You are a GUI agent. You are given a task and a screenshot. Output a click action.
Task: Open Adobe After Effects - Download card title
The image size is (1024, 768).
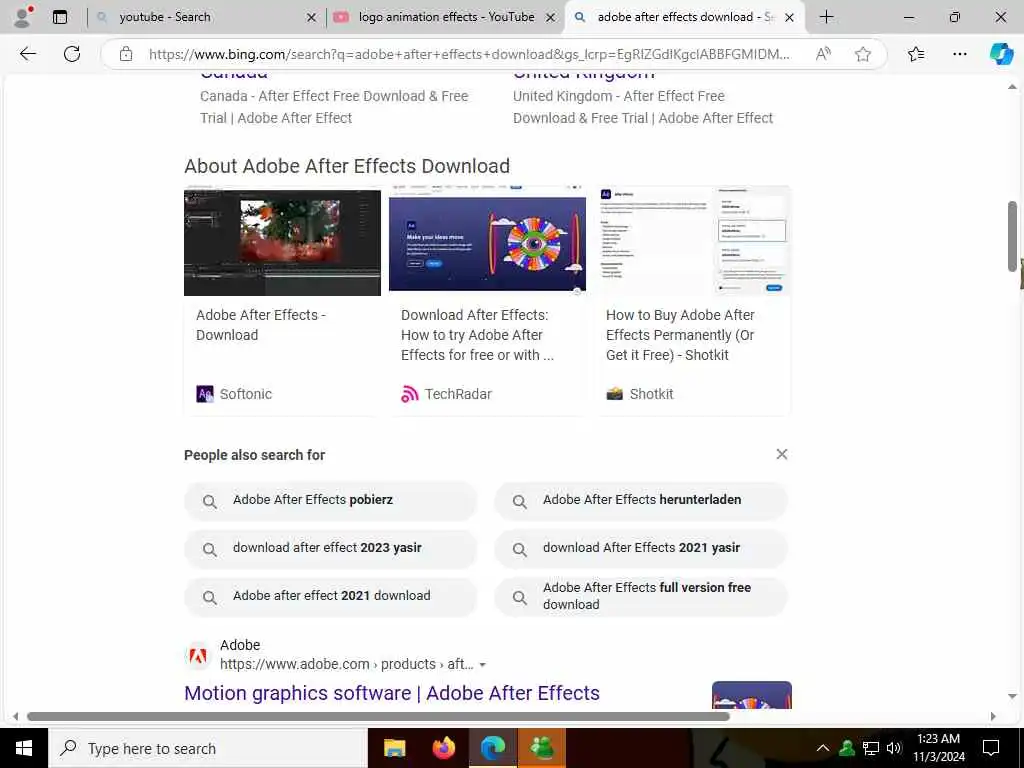click(x=261, y=325)
